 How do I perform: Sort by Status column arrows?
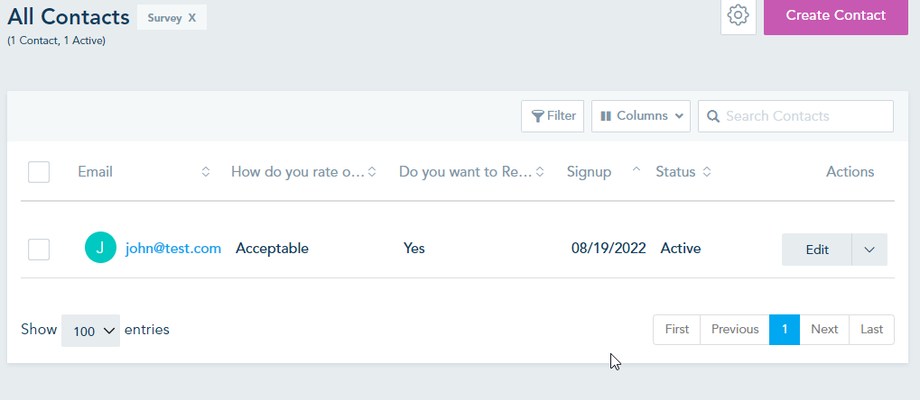tap(707, 172)
